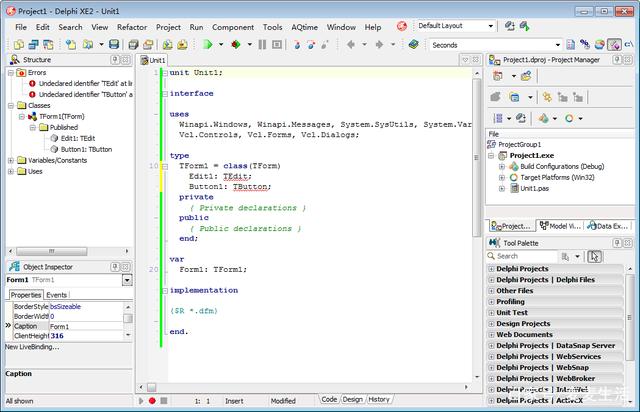Screen dimensions: 640x412
Task: Expand the Unit Test palette category
Action: (x=491, y=313)
